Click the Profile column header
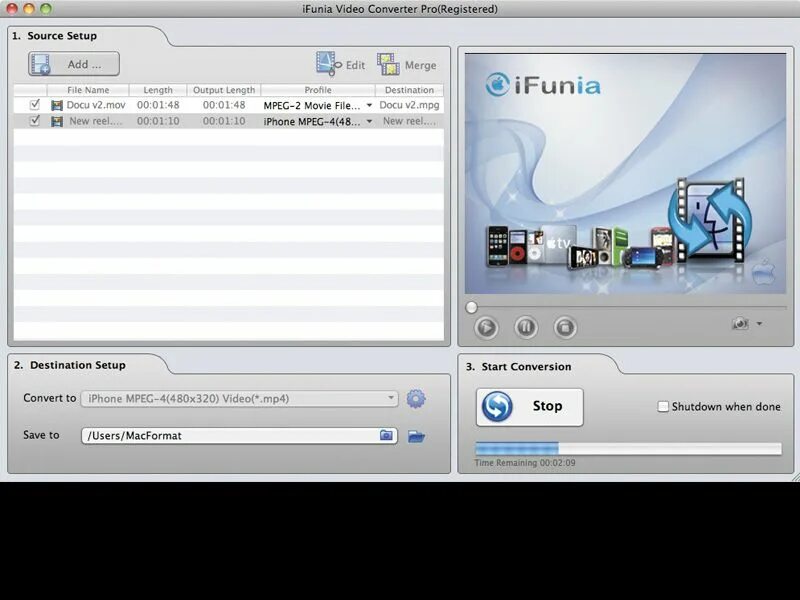Image resolution: width=800 pixels, height=600 pixels. (318, 90)
